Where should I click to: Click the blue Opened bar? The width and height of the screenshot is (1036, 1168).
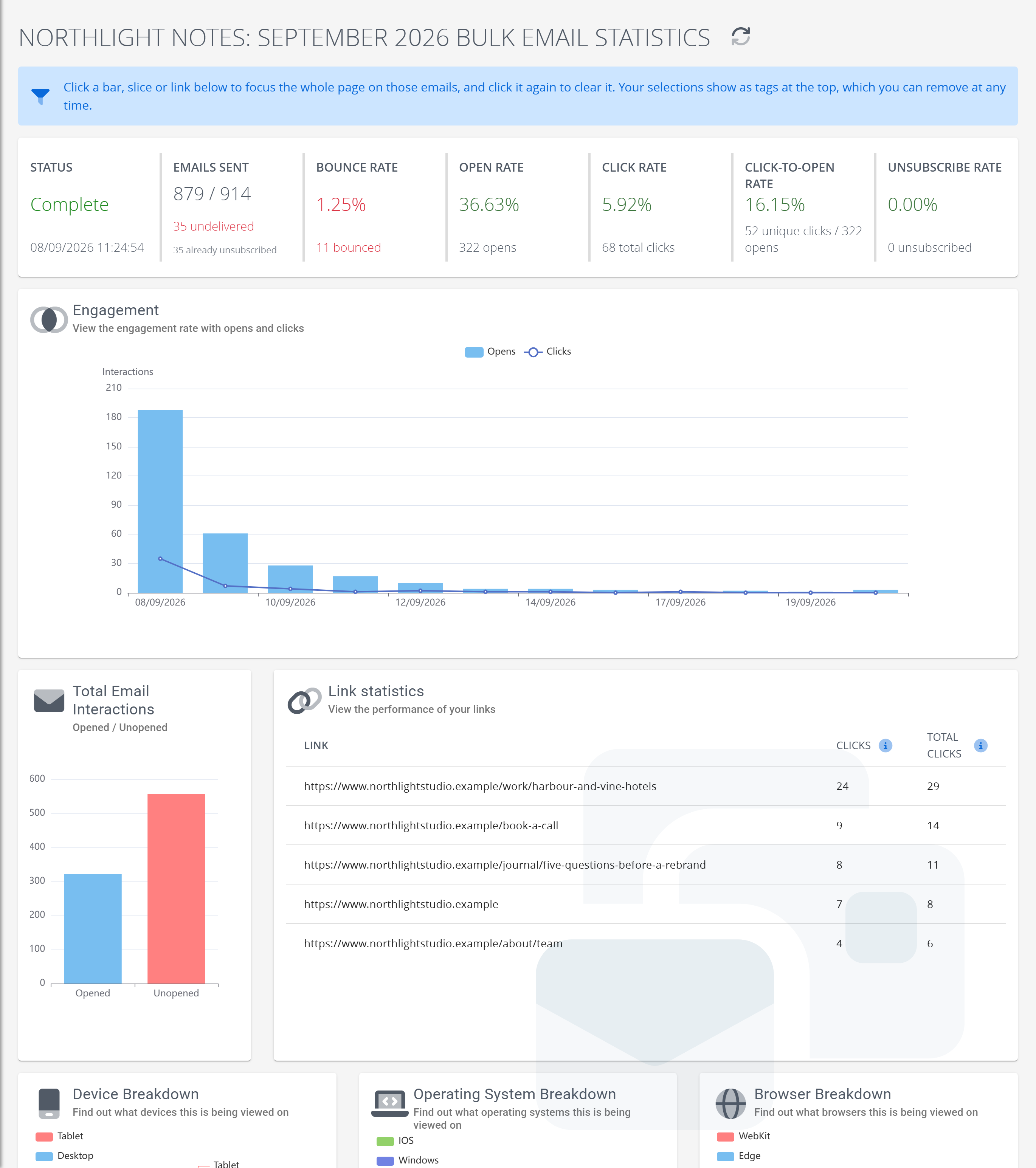pyautogui.click(x=93, y=929)
